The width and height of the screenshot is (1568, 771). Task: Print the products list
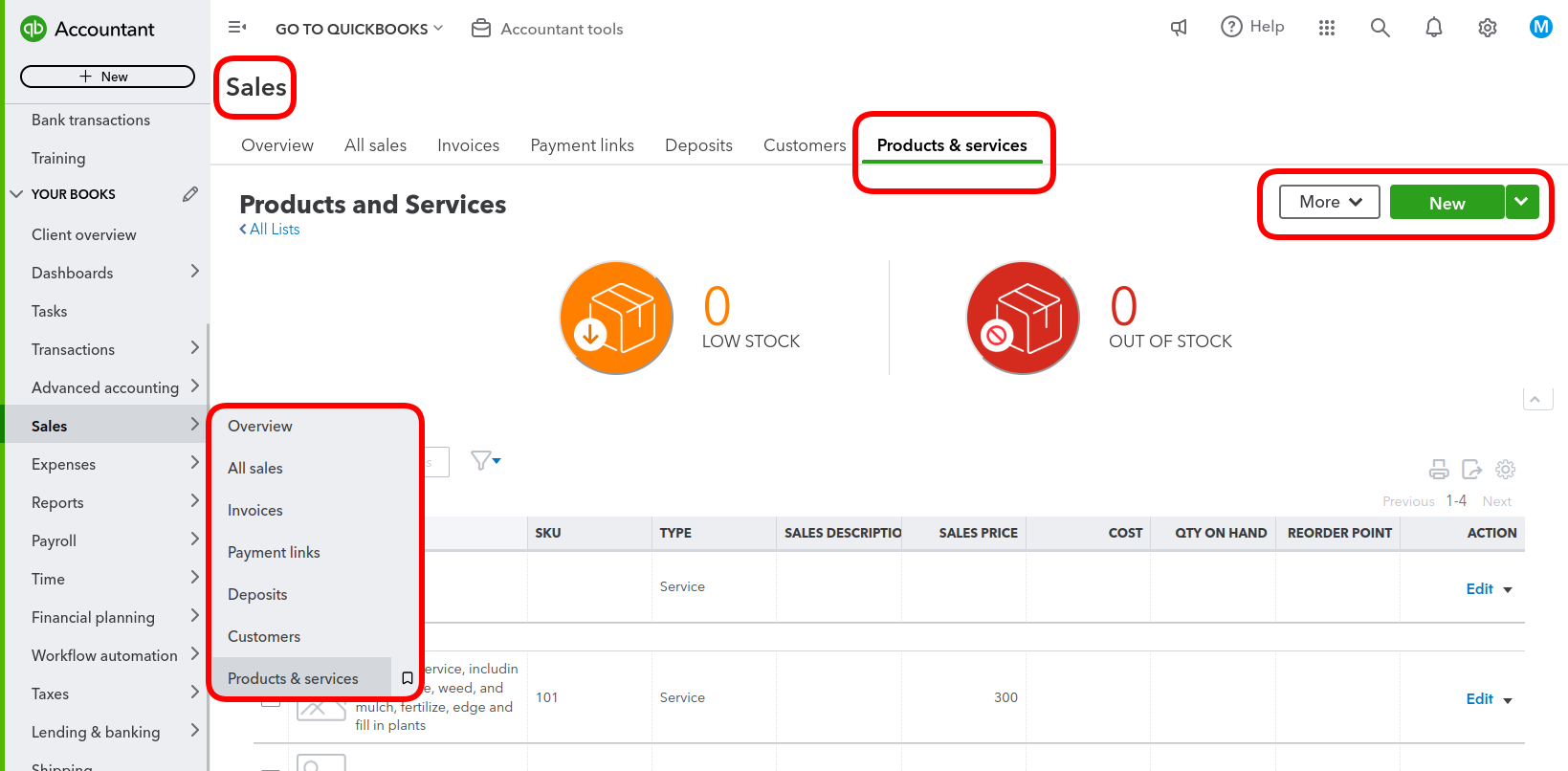[1439, 469]
